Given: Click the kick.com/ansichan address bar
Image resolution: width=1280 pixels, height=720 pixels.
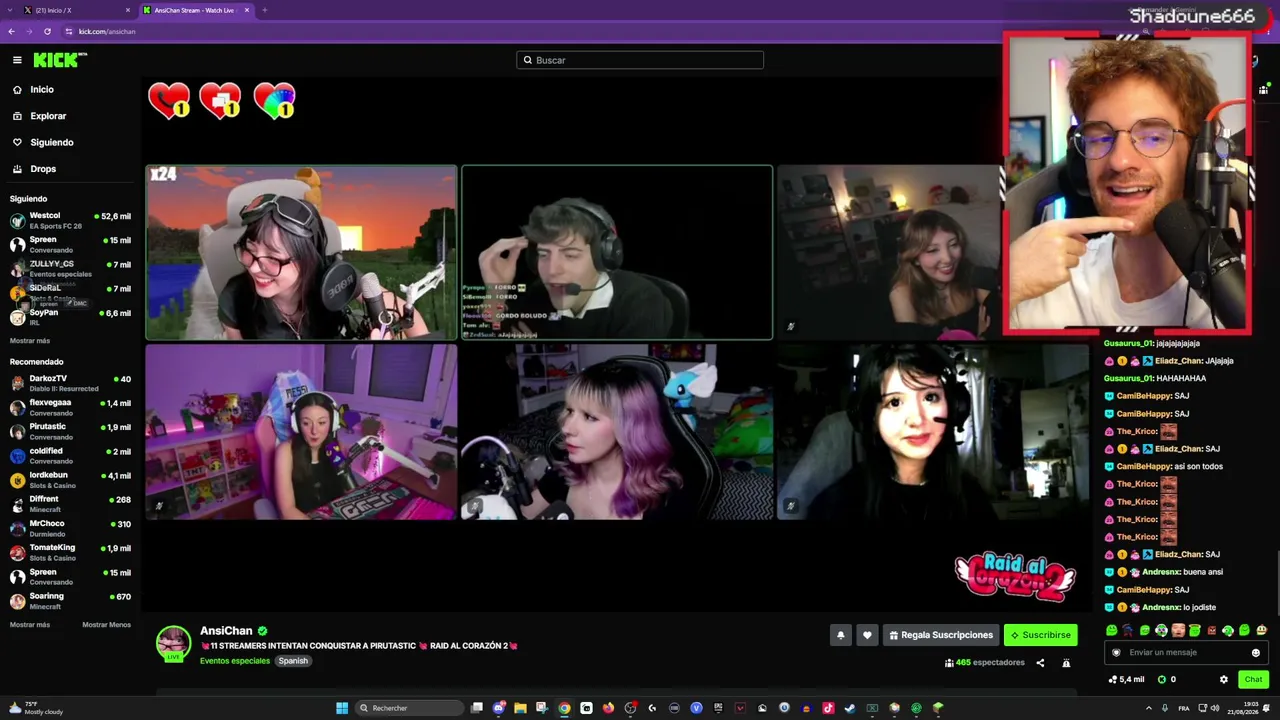Looking at the screenshot, I should tap(107, 31).
